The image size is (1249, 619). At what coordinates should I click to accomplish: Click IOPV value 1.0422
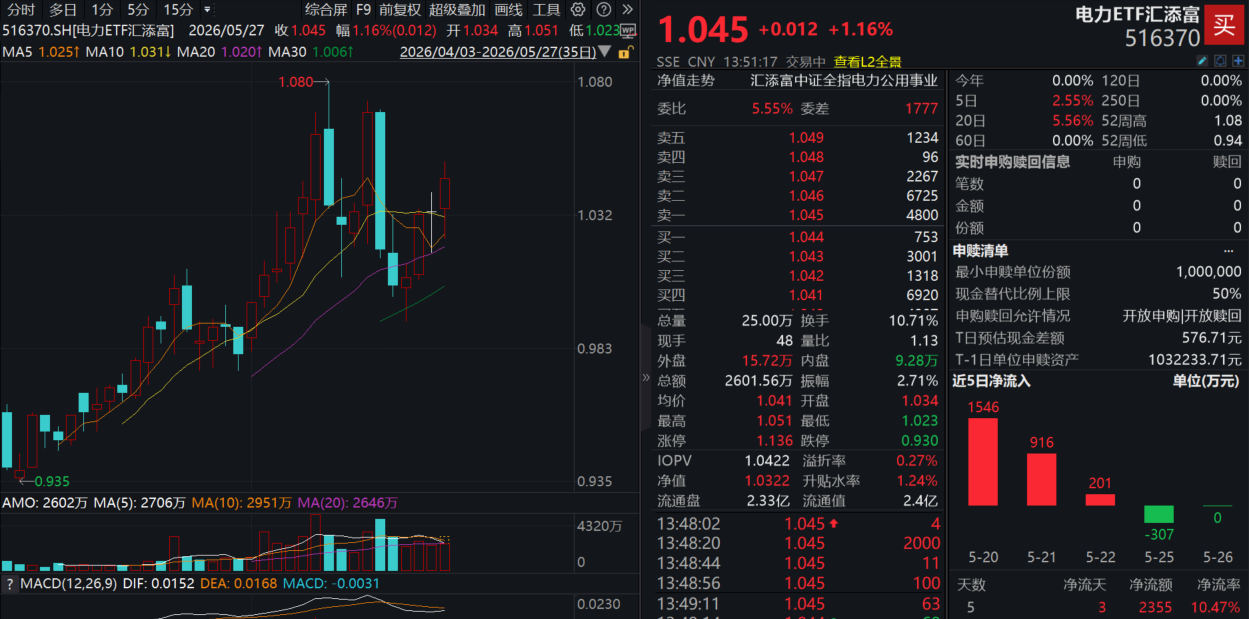coord(767,460)
